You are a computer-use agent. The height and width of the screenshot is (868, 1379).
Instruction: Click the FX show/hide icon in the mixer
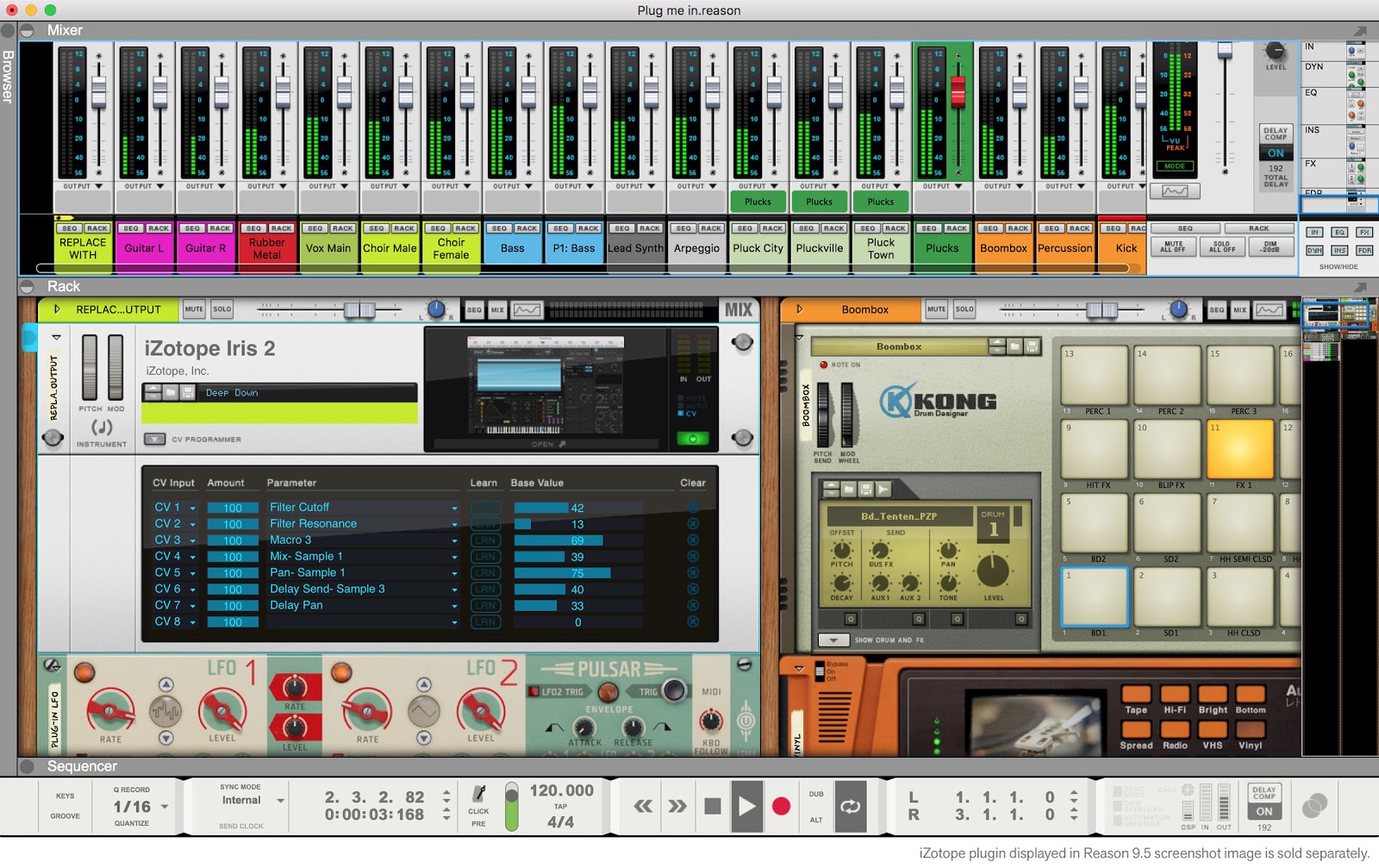[1366, 232]
